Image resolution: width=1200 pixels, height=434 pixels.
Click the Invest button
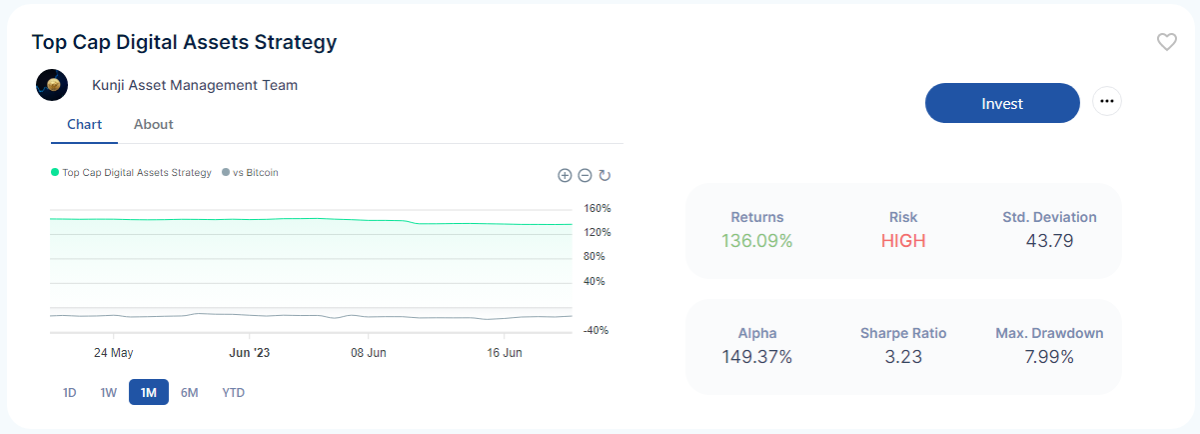[x=1002, y=103]
